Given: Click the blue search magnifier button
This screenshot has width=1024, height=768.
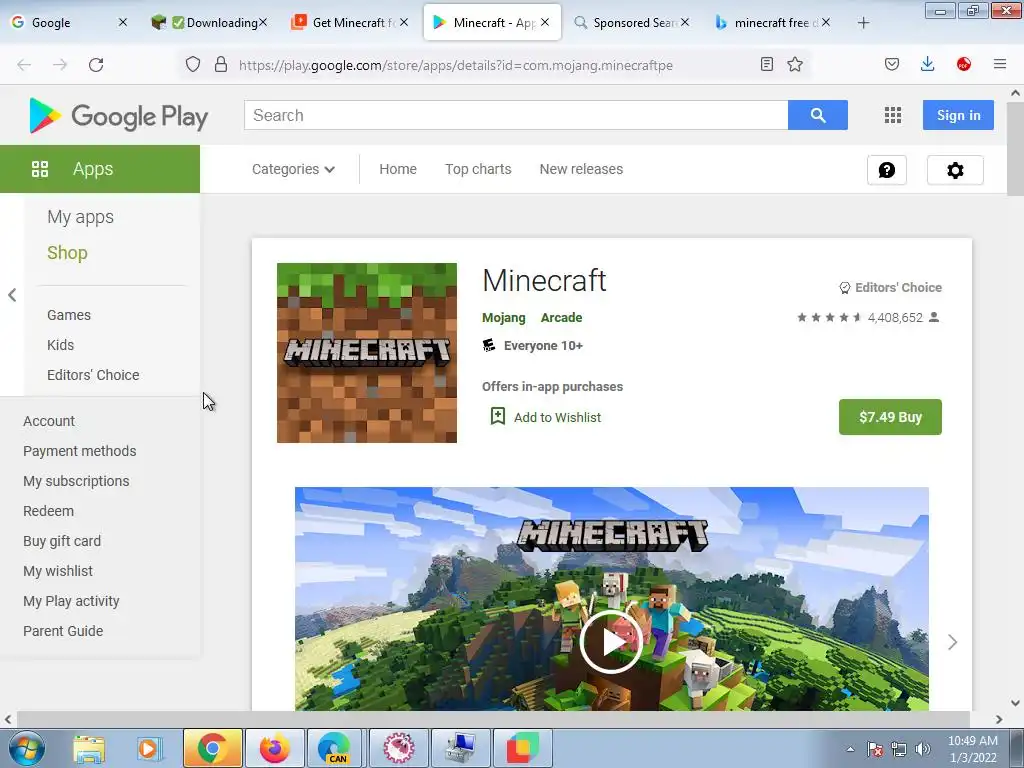Looking at the screenshot, I should point(818,115).
